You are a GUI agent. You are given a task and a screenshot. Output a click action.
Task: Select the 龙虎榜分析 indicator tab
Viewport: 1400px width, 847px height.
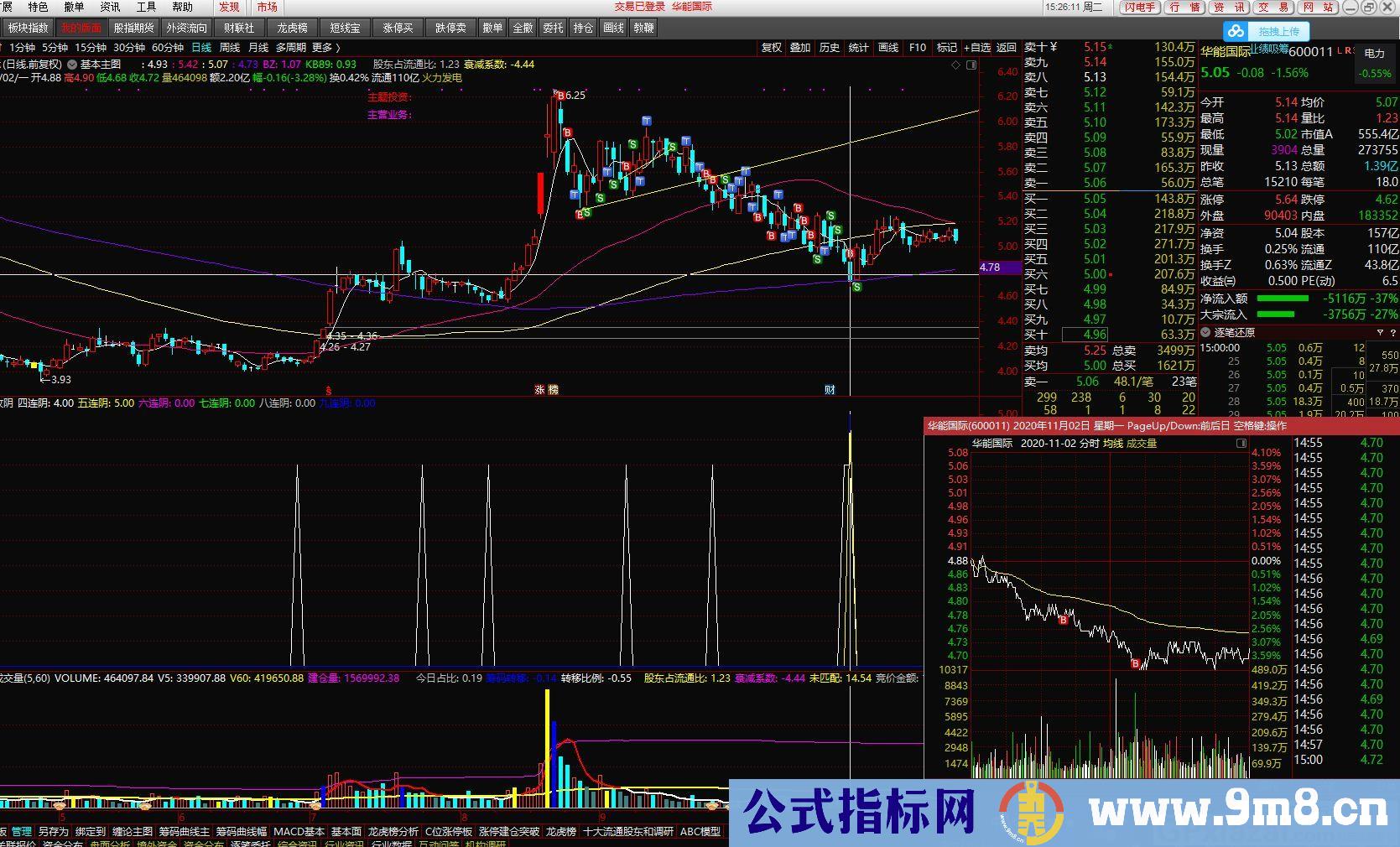[x=393, y=832]
